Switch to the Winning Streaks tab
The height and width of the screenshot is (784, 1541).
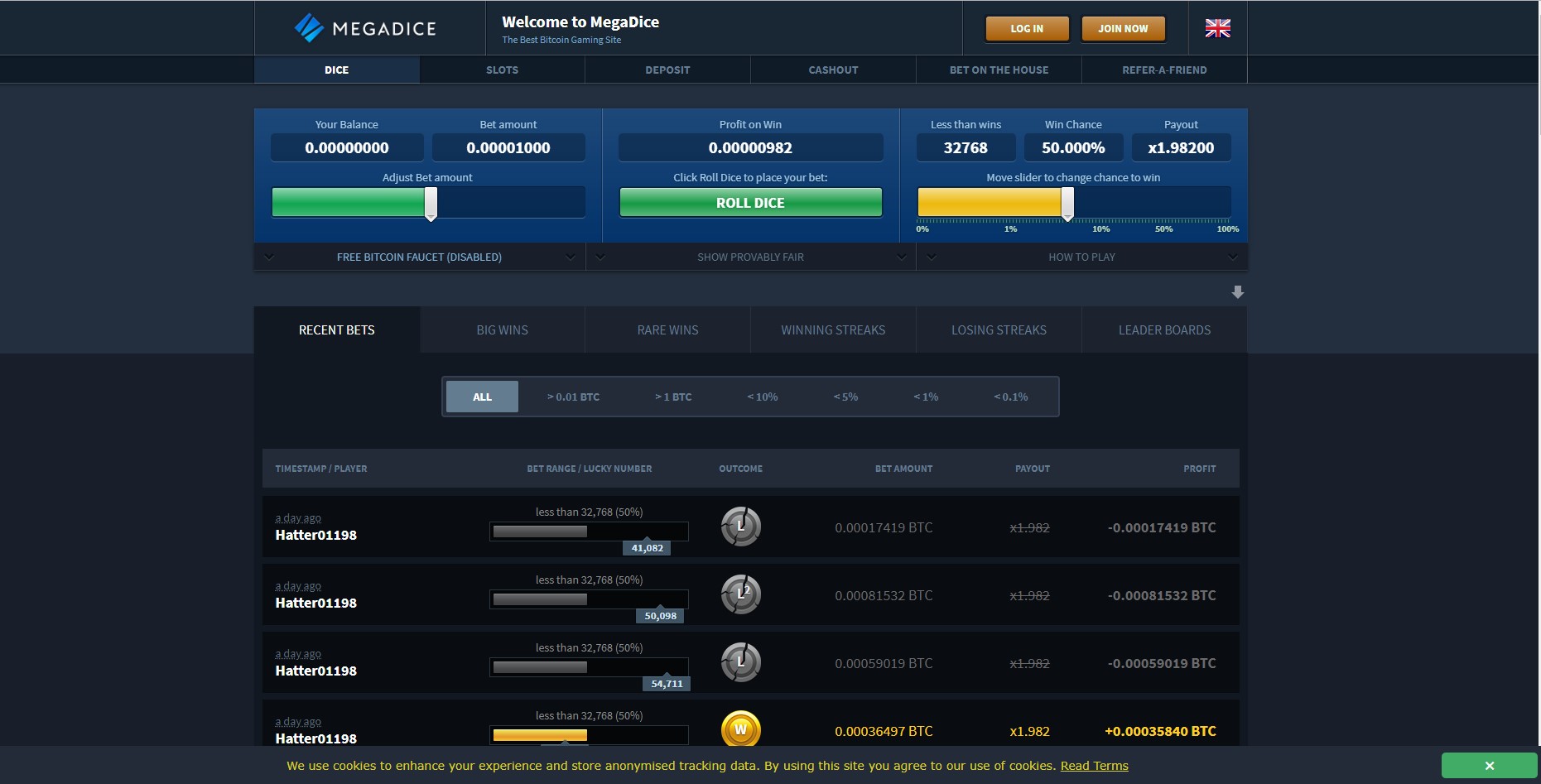[833, 330]
